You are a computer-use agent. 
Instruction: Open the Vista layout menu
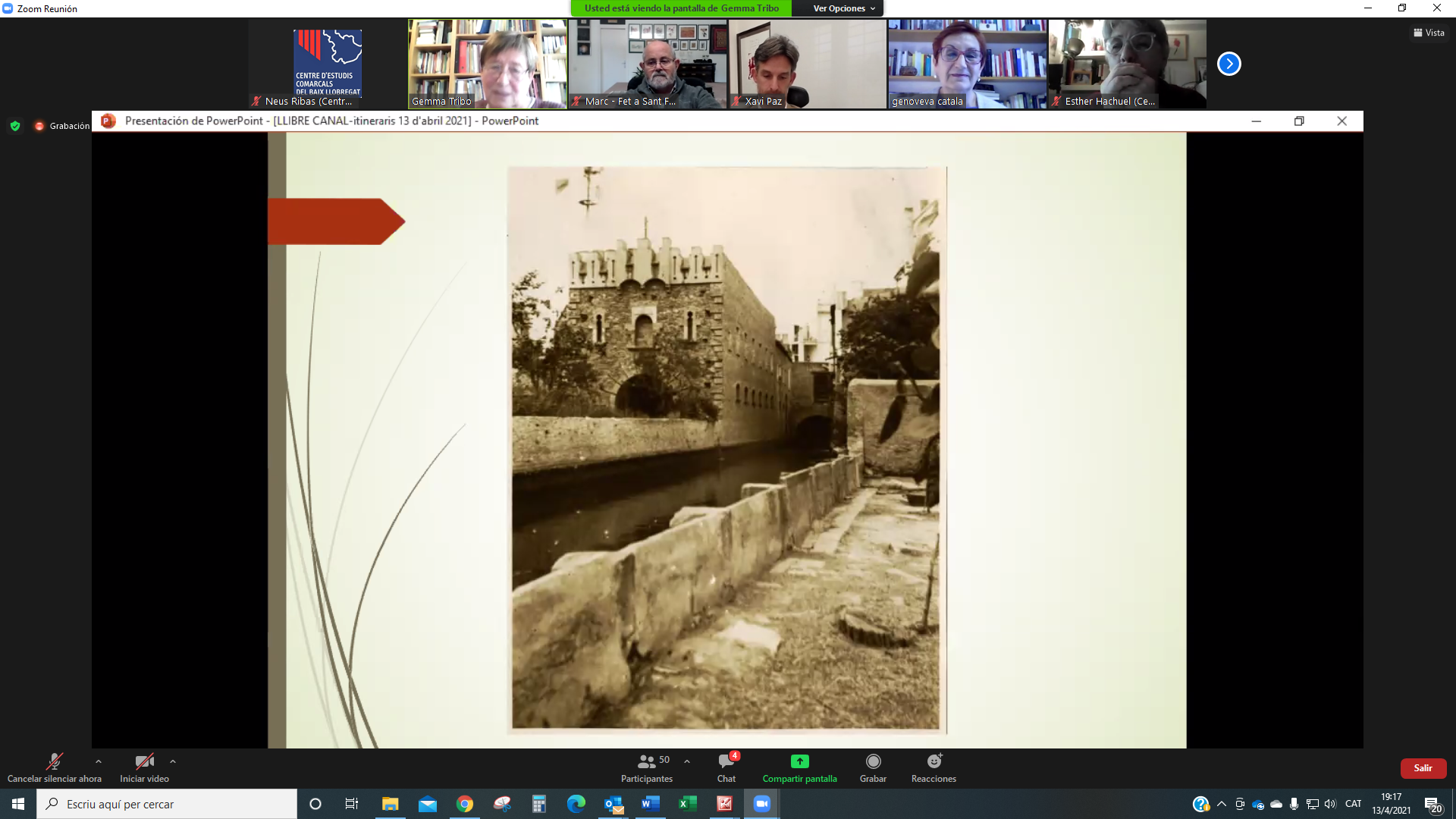[1429, 33]
